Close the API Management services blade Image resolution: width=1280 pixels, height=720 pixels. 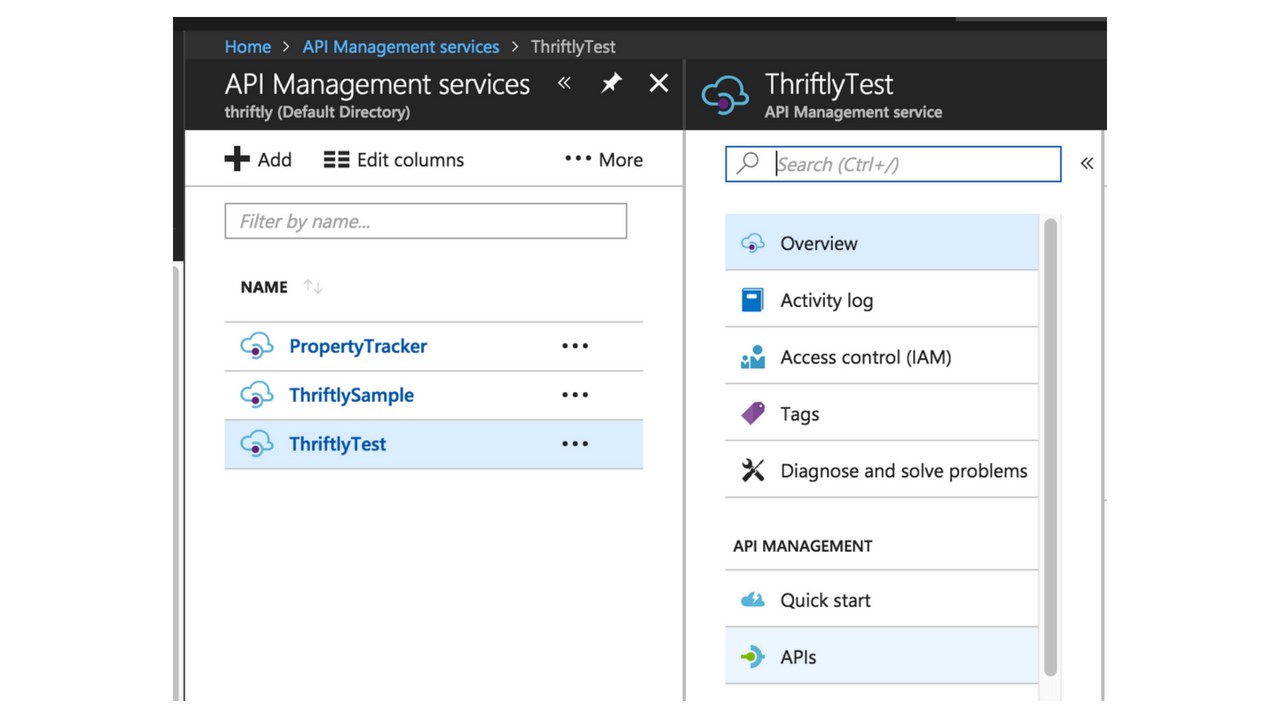(x=658, y=84)
